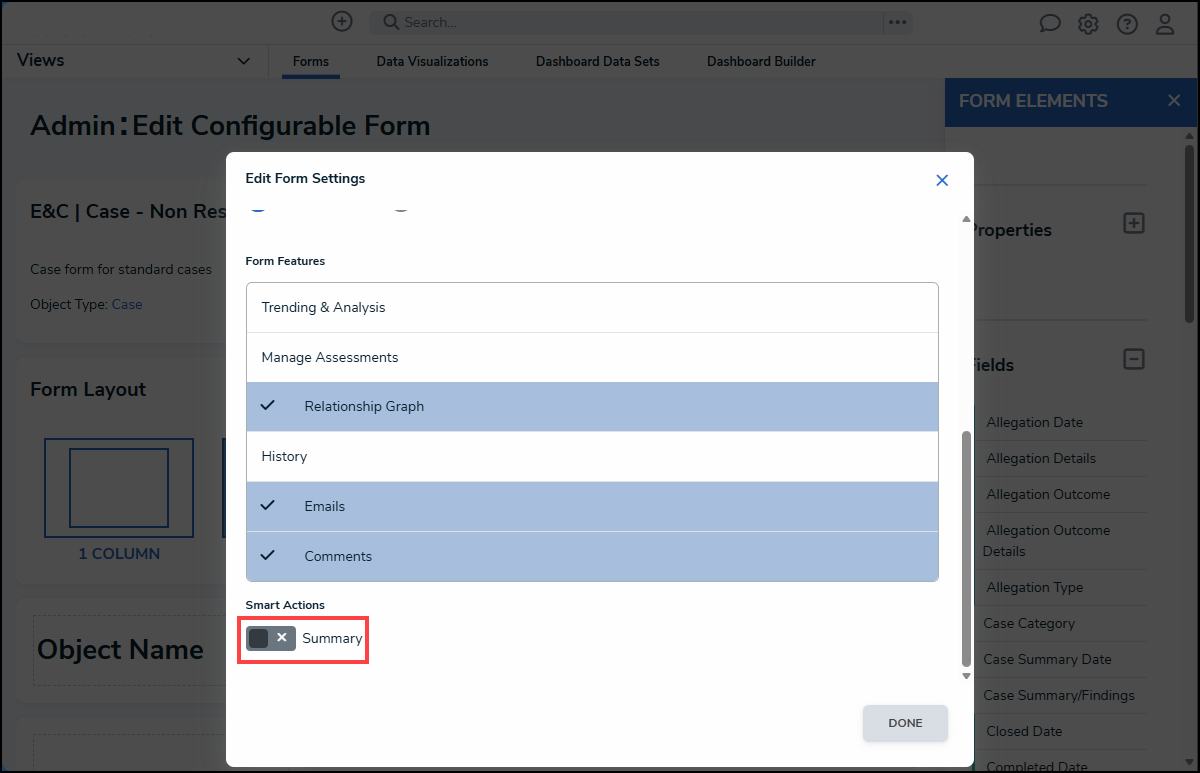
Task: Open the Case object type link
Action: point(127,304)
